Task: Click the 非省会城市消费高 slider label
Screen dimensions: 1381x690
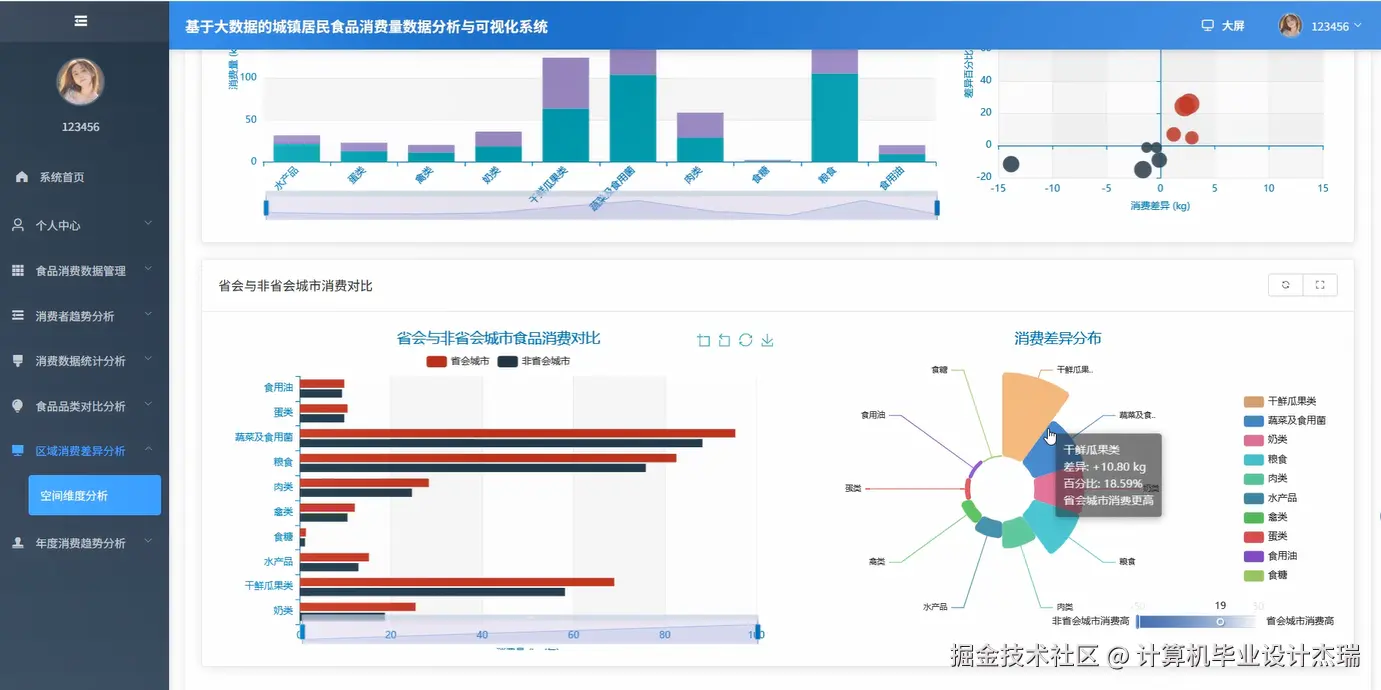Action: 1091,622
